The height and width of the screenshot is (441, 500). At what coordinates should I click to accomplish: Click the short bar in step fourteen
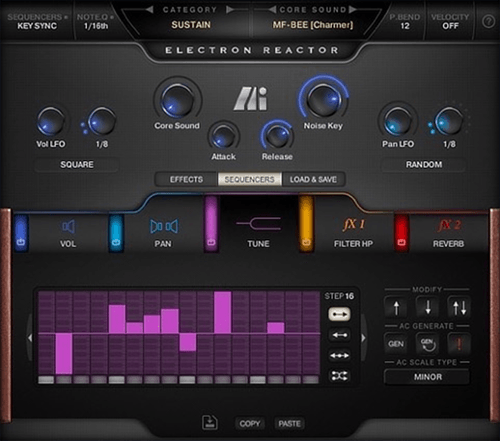tap(276, 328)
